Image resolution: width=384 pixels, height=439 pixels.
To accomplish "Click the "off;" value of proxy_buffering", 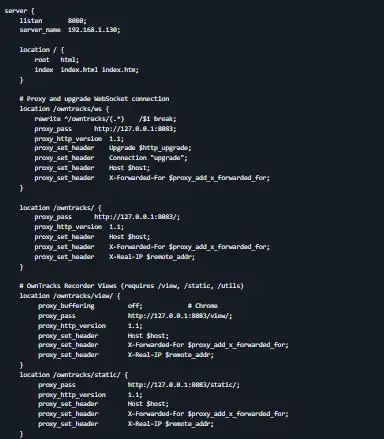I will point(135,306).
